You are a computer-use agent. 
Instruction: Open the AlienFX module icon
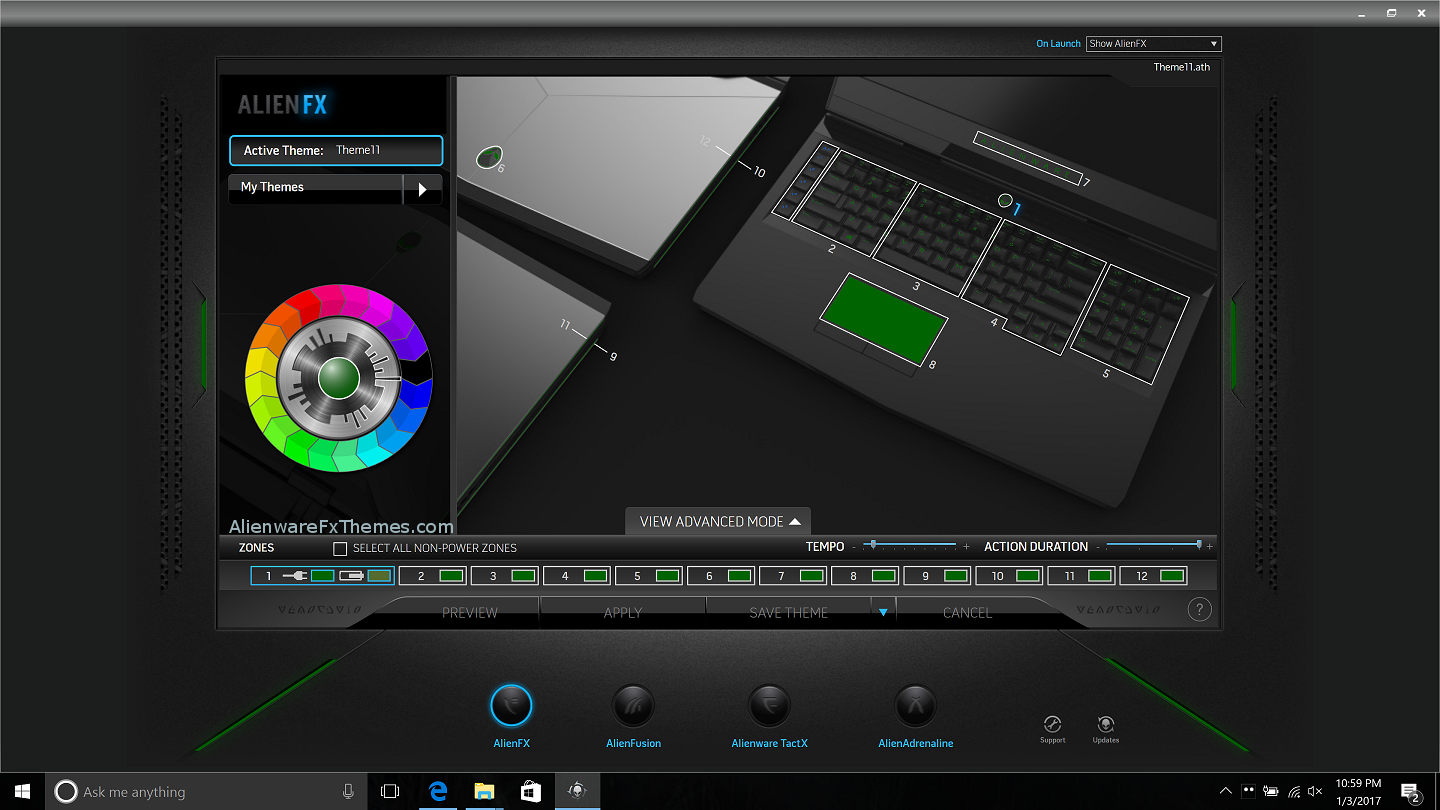coord(511,706)
